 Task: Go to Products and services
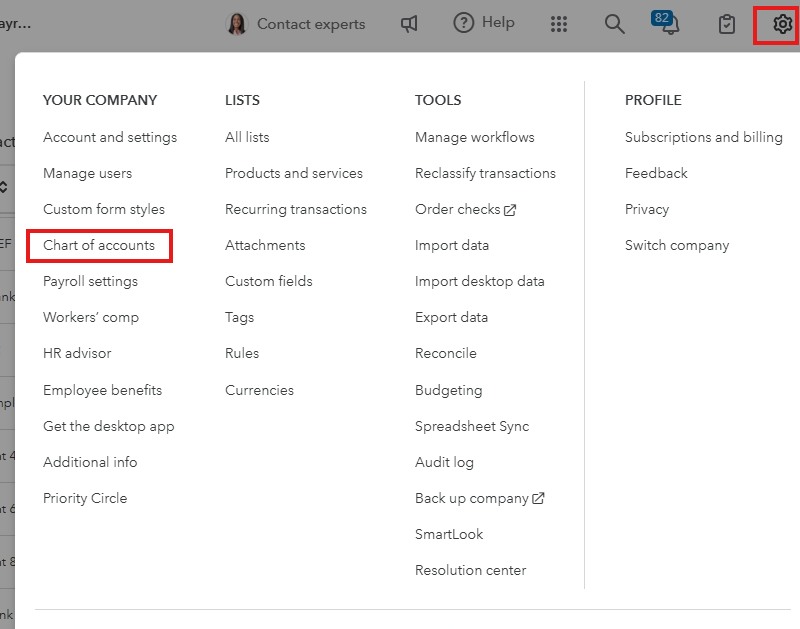point(294,173)
